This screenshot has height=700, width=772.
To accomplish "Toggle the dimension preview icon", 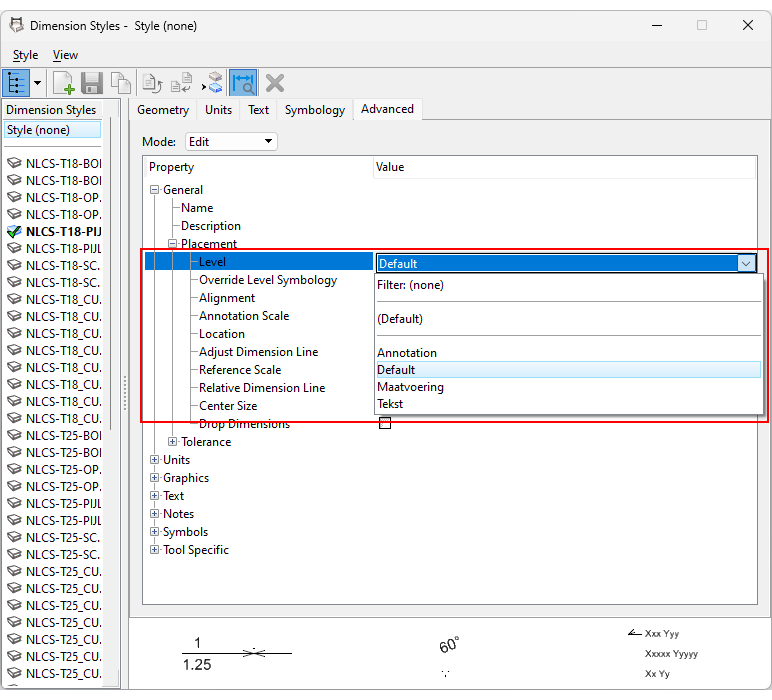I will [243, 83].
